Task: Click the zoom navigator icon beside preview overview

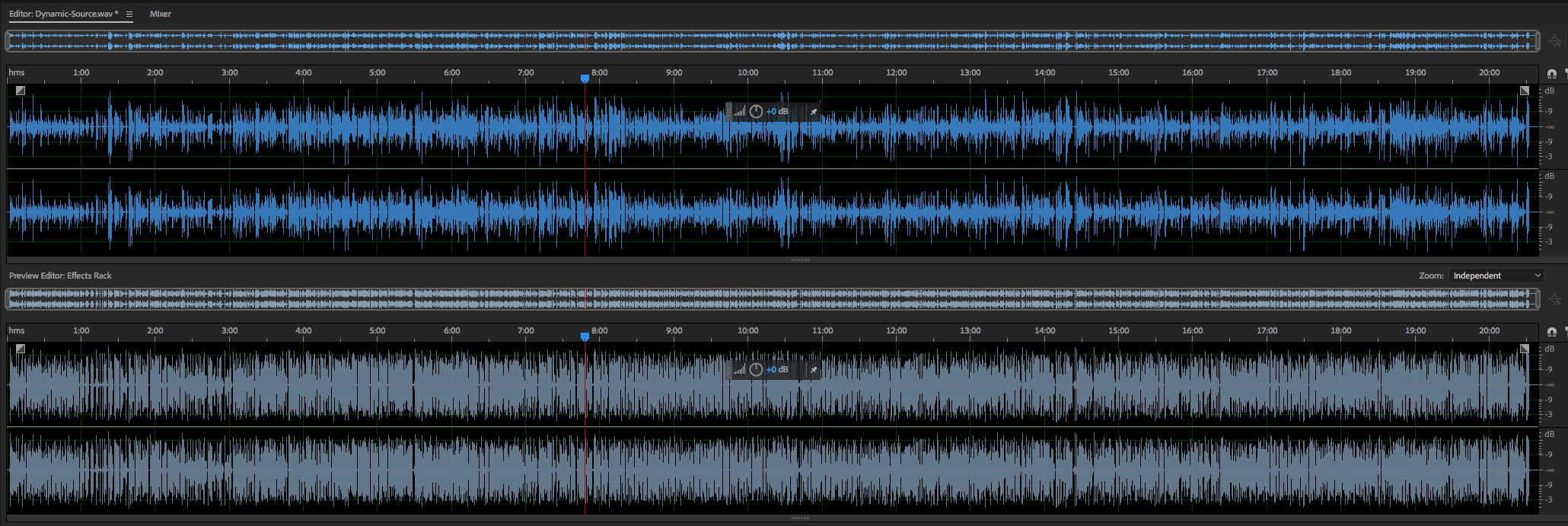Action: [x=1554, y=299]
